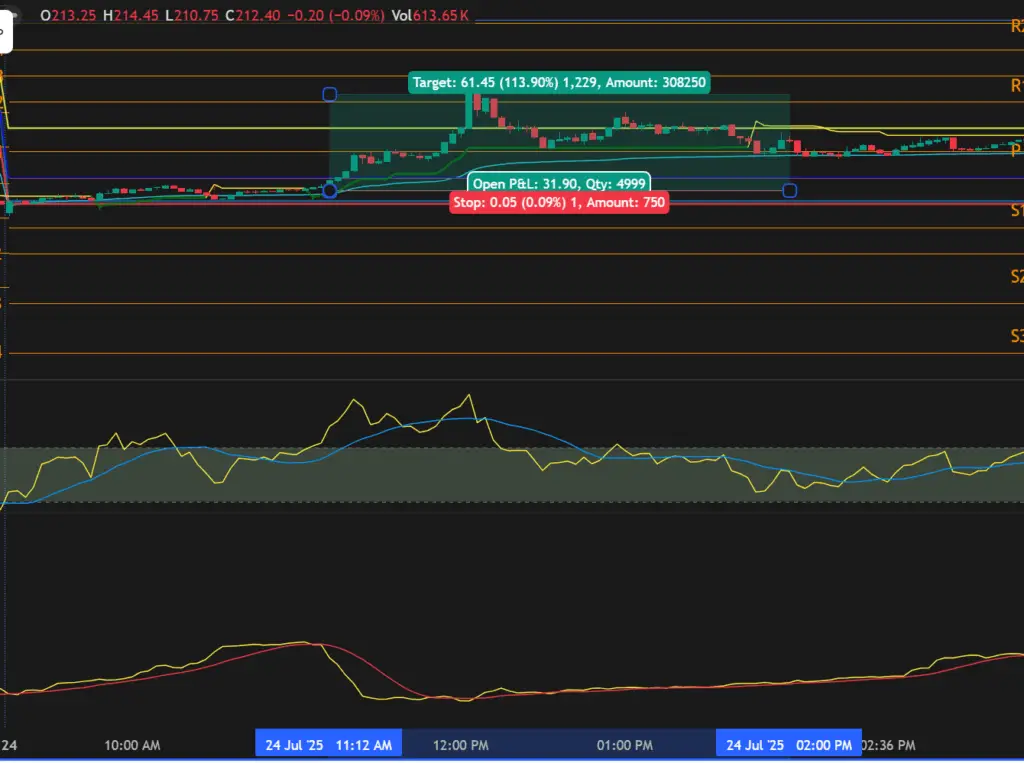Select the S1 support level label
Screen dimensions: 1024x763
click(x=1016, y=211)
